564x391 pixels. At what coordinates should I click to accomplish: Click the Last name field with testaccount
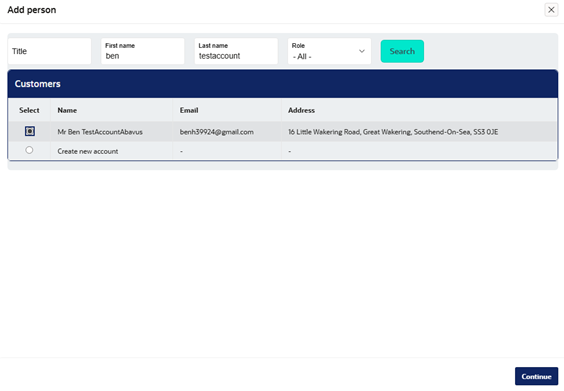tap(236, 51)
